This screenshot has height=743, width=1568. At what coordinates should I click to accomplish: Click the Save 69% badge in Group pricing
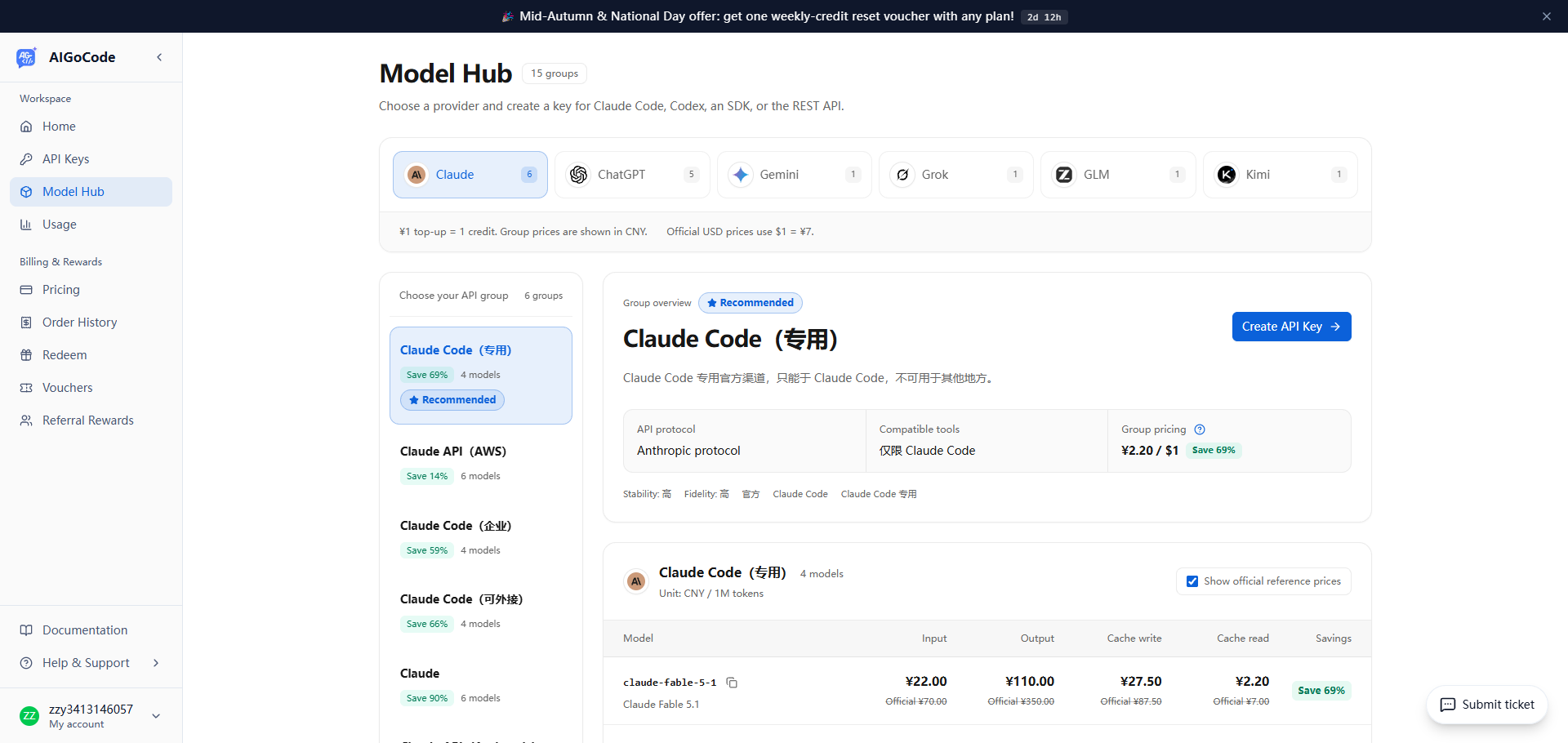pos(1214,450)
